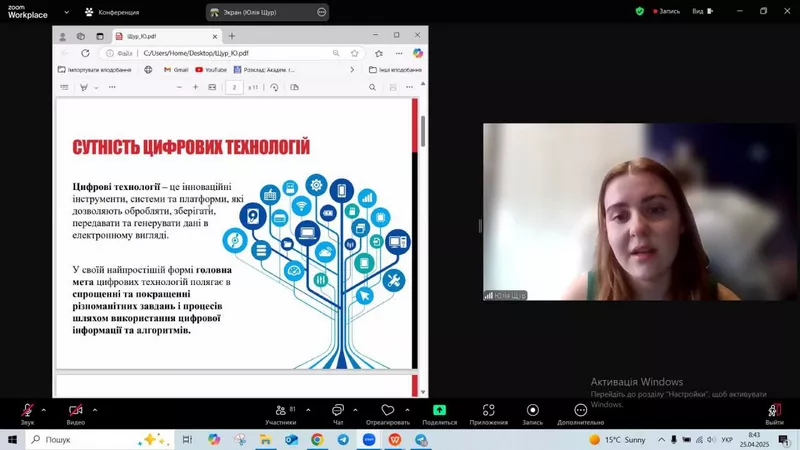800x450 pixels.
Task: Open a new tab with plus button
Action: coord(232,36)
